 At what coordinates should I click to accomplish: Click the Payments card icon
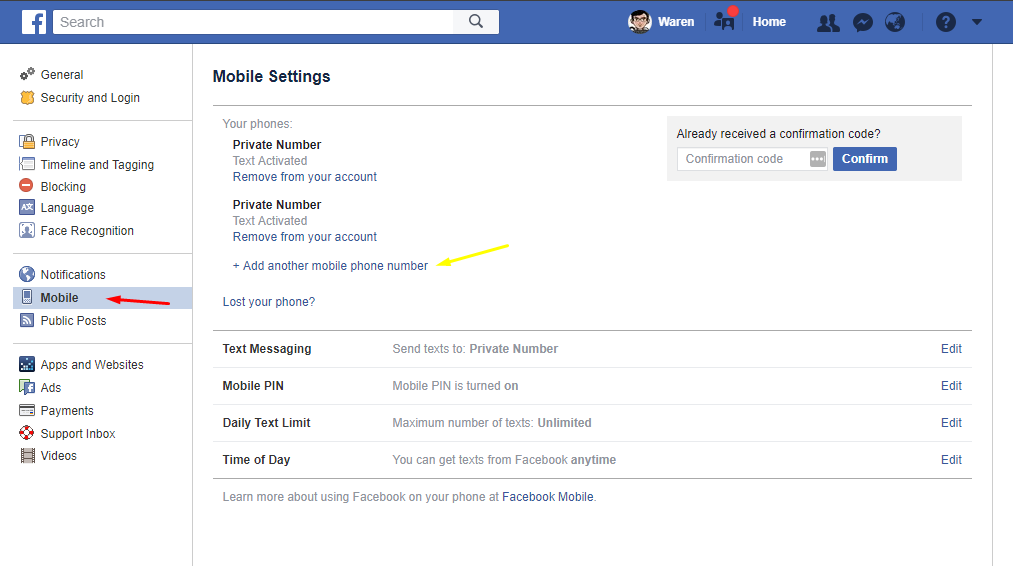[27, 410]
